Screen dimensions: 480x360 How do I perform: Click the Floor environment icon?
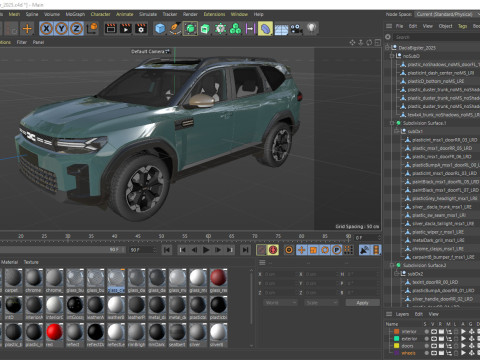(281, 29)
